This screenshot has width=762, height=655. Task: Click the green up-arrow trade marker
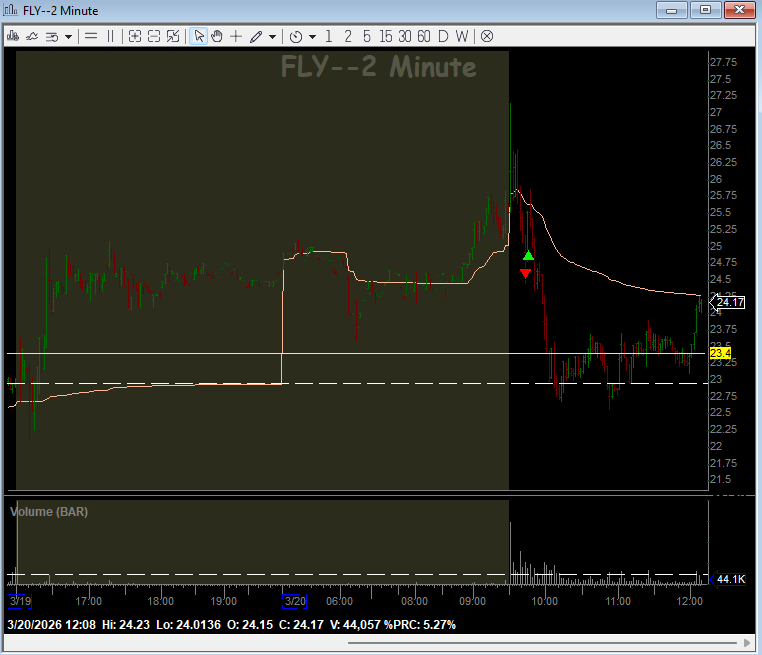pyautogui.click(x=528, y=256)
